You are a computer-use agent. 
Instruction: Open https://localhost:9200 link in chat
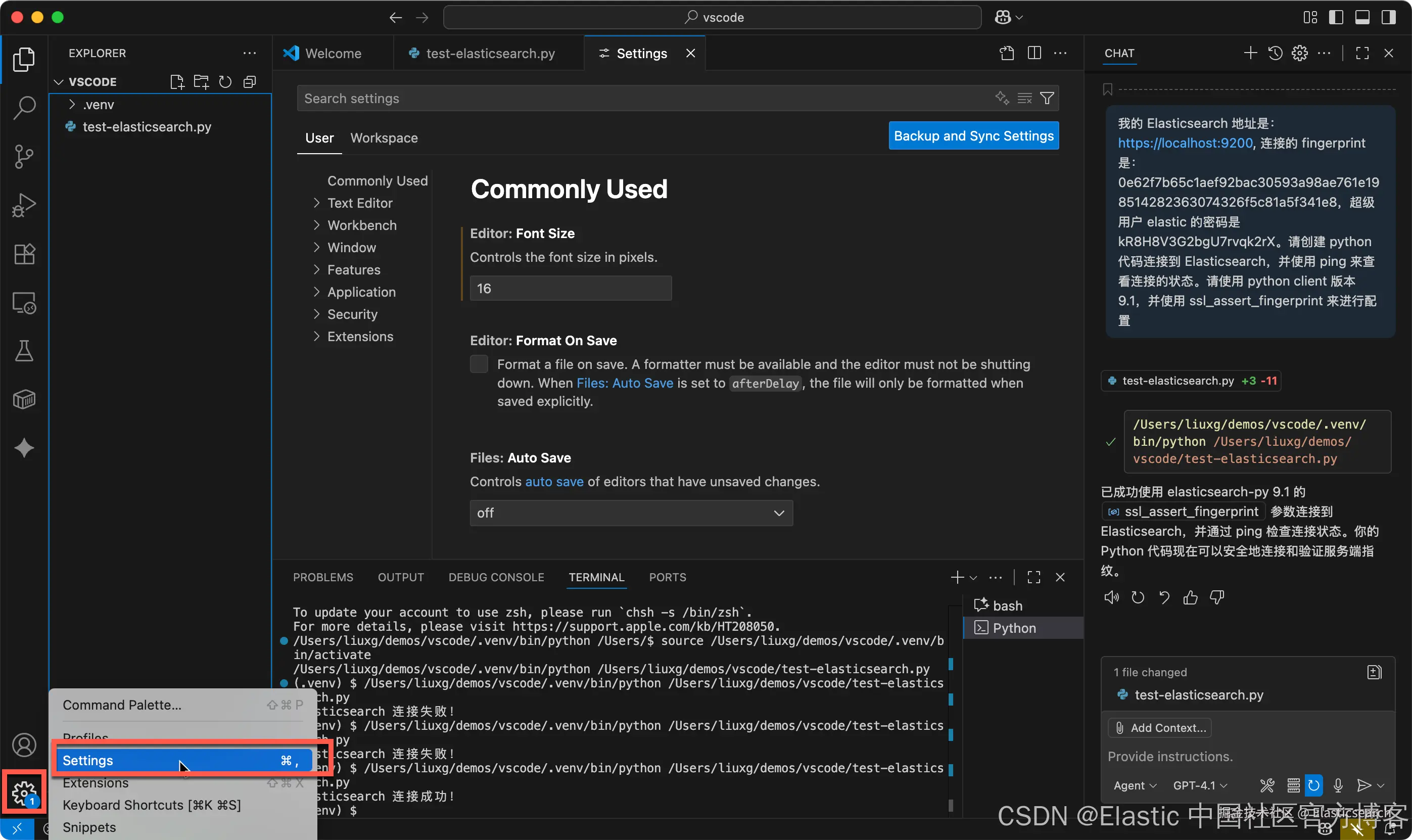click(x=1185, y=143)
